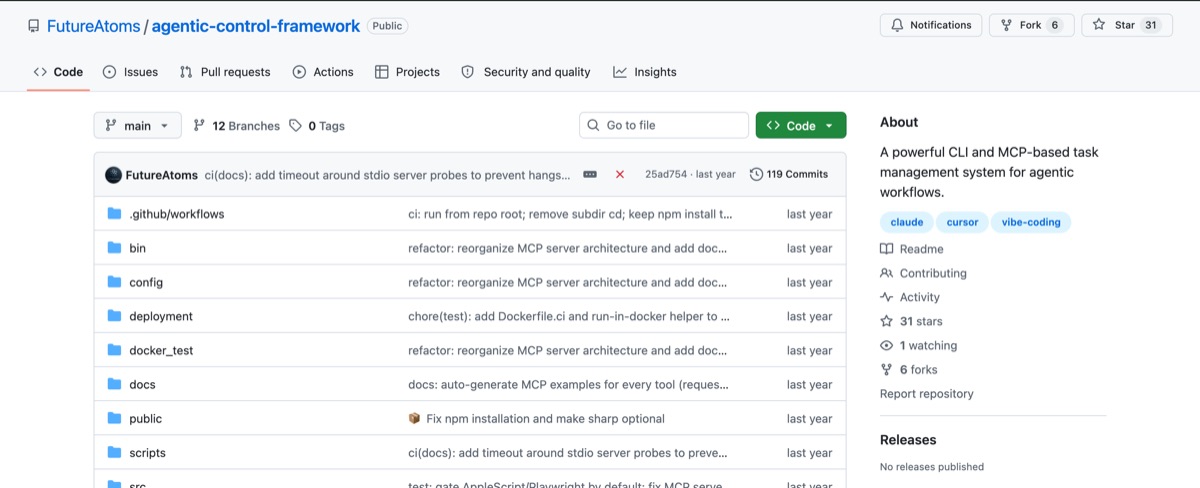Image resolution: width=1200 pixels, height=488 pixels.
Task: Star the repository with the Star button
Action: coord(1127,25)
